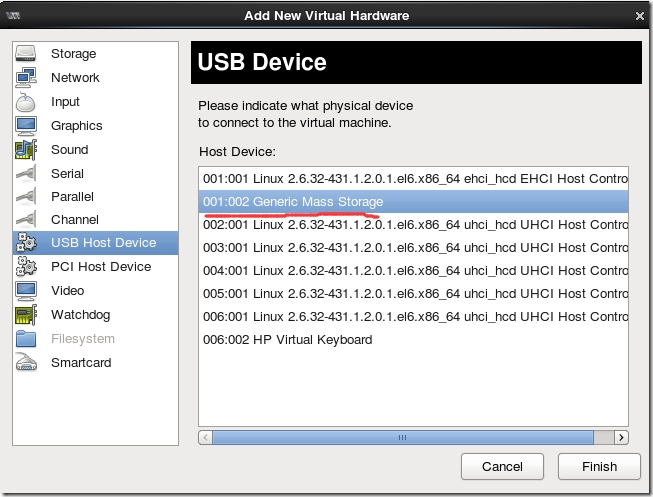Click the Storage disk icon
This screenshot has width=653, height=497.
pyautogui.click(x=26, y=54)
